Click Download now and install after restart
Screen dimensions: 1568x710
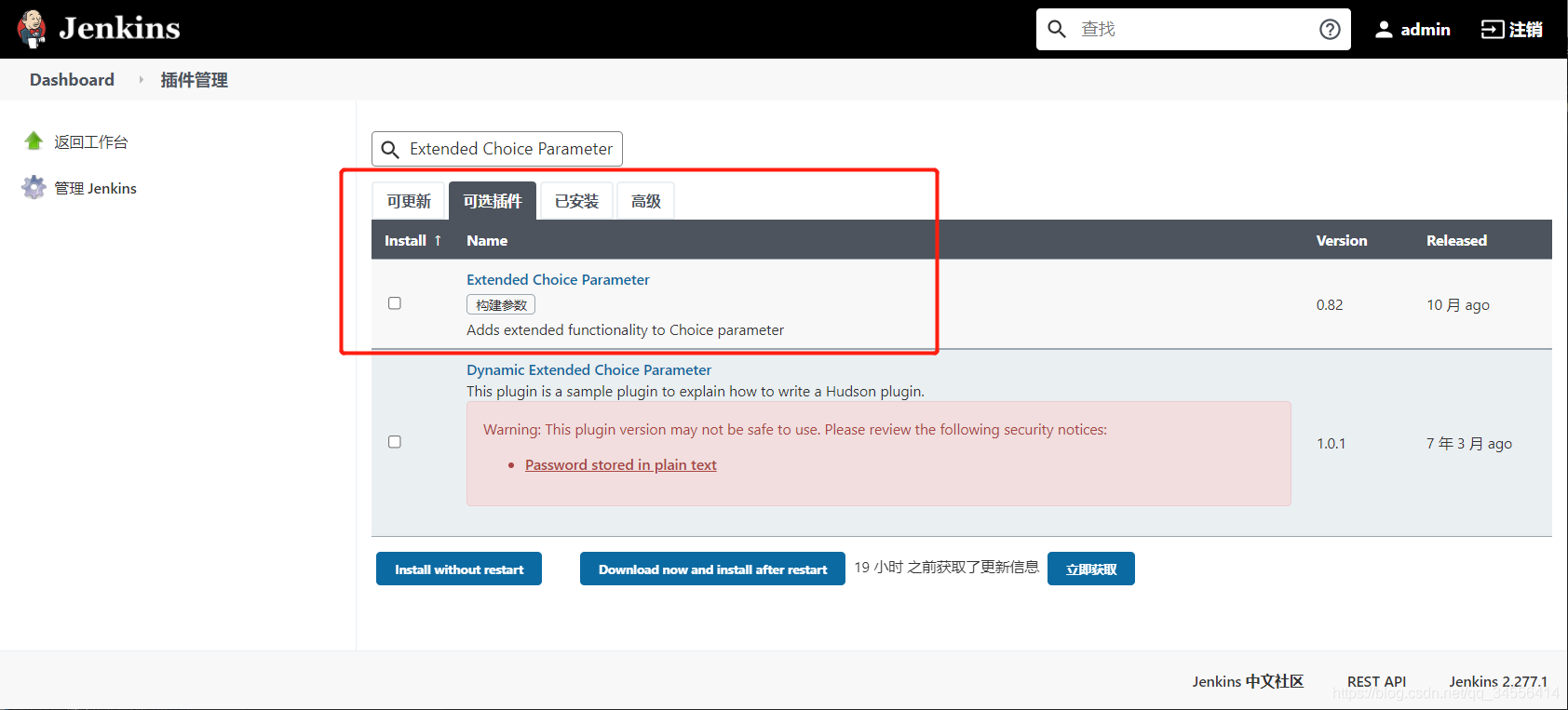(712, 569)
